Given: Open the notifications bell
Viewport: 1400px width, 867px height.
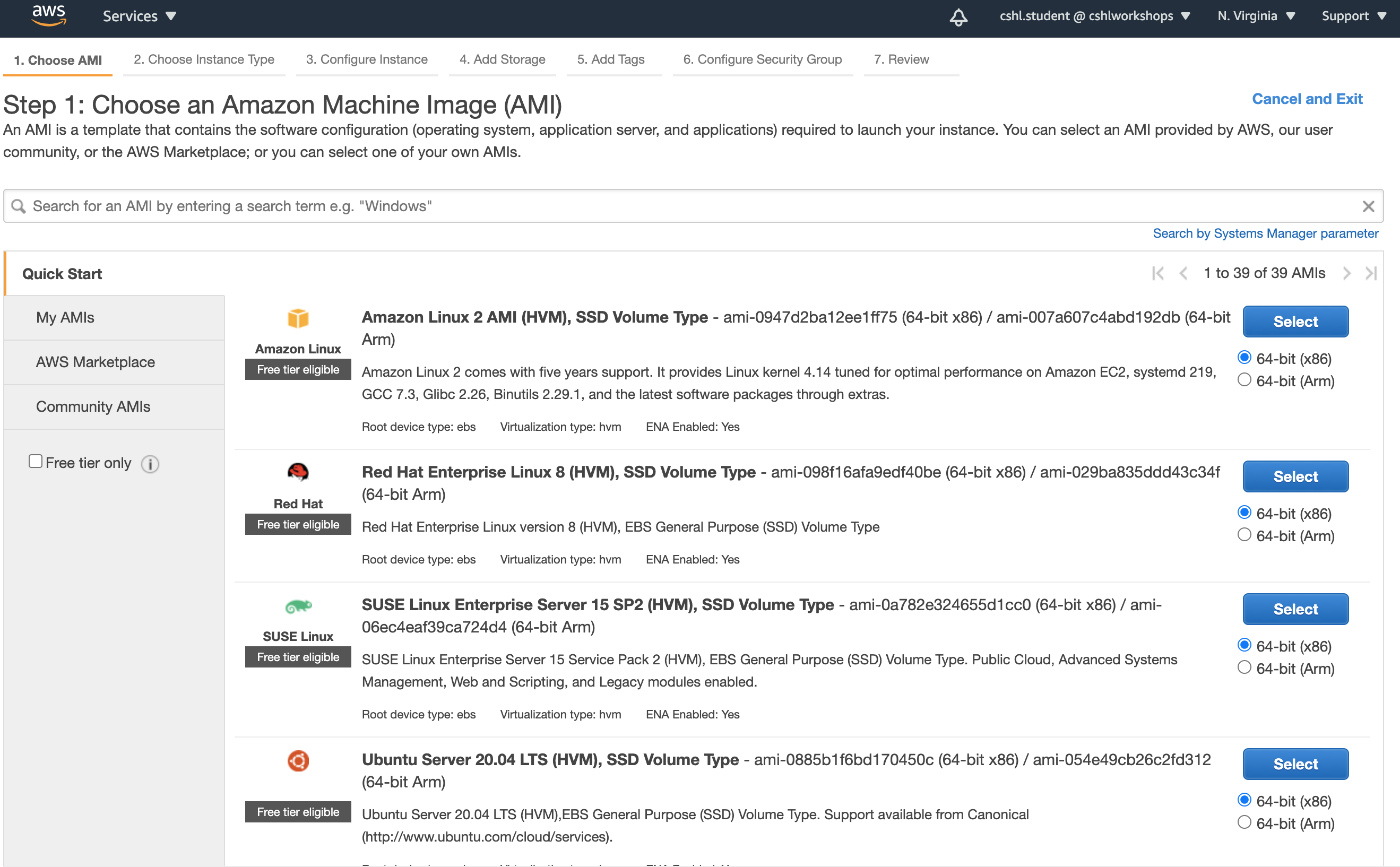Looking at the screenshot, I should (957, 17).
